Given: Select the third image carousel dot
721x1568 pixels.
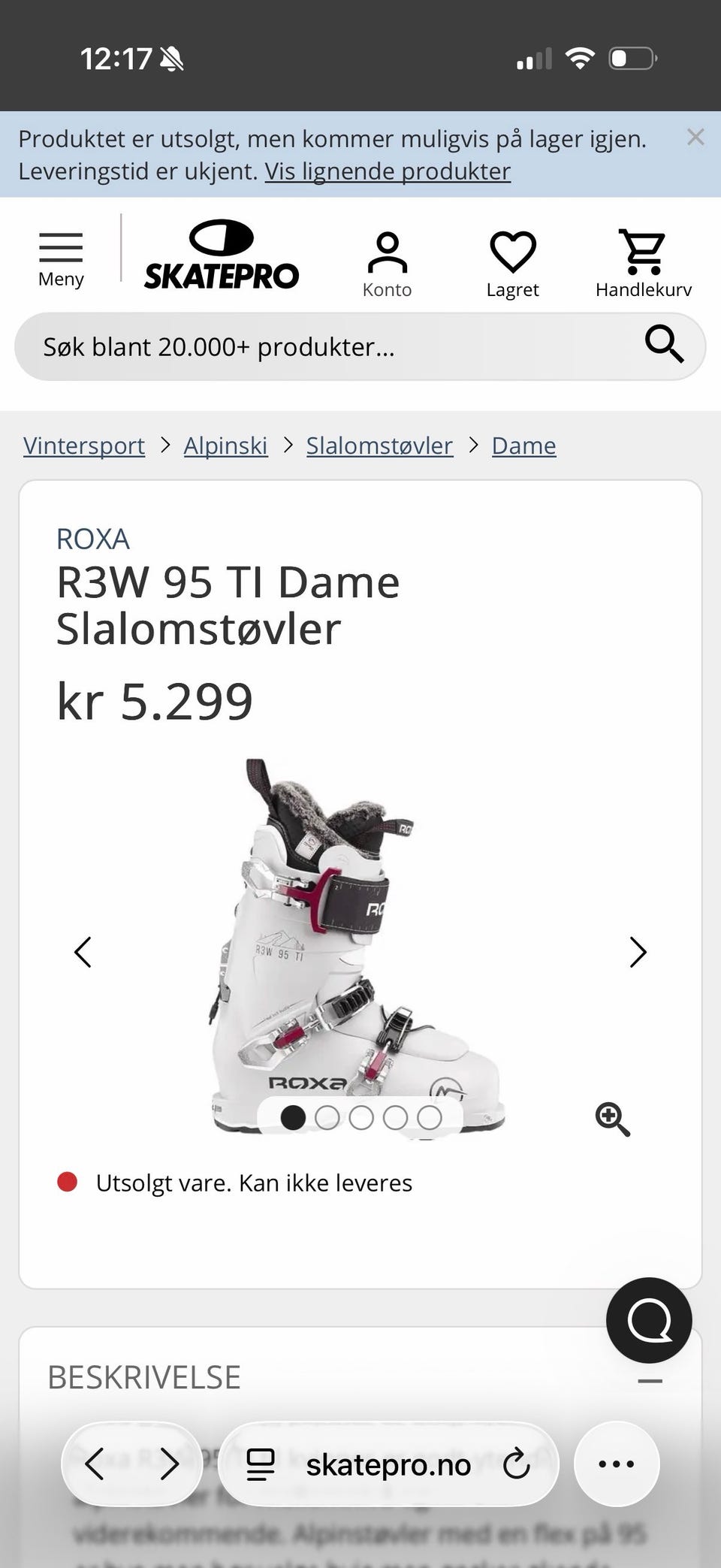Looking at the screenshot, I should coord(361,1118).
